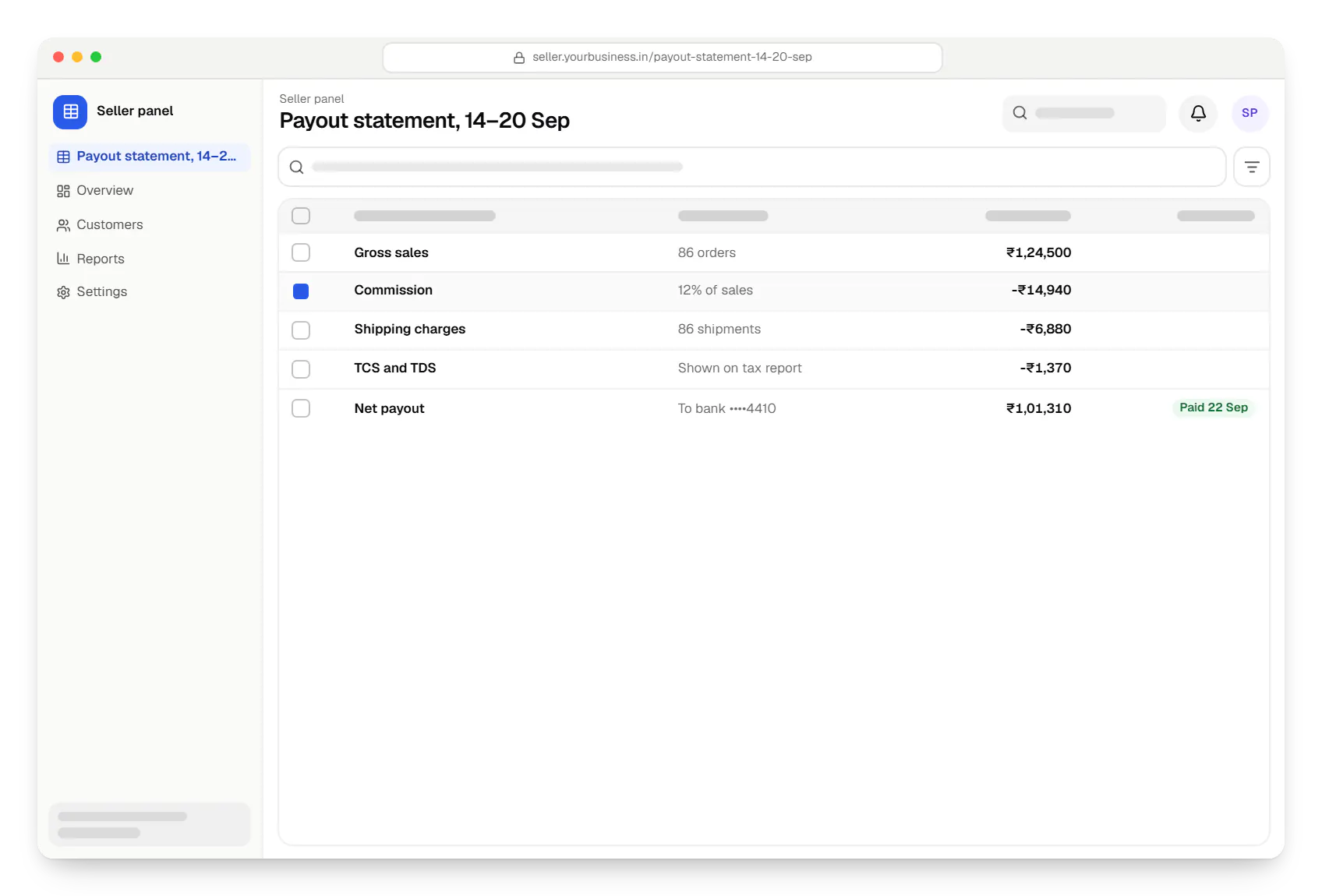Click the magnifier icon in the table search bar
The height and width of the screenshot is (896, 1322).
click(x=297, y=167)
